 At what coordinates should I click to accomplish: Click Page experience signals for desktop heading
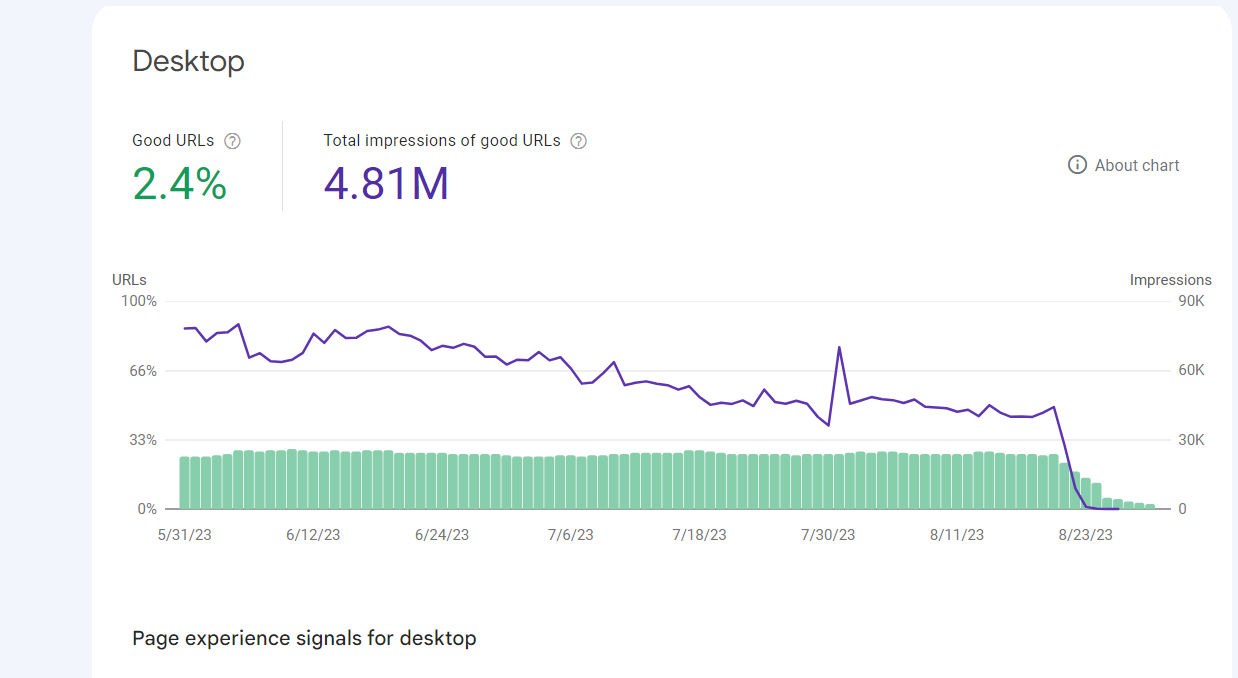[x=304, y=638]
